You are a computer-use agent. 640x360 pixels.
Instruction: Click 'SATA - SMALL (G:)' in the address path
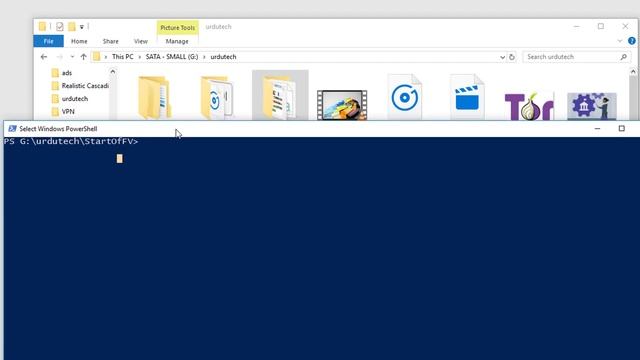tap(172, 57)
